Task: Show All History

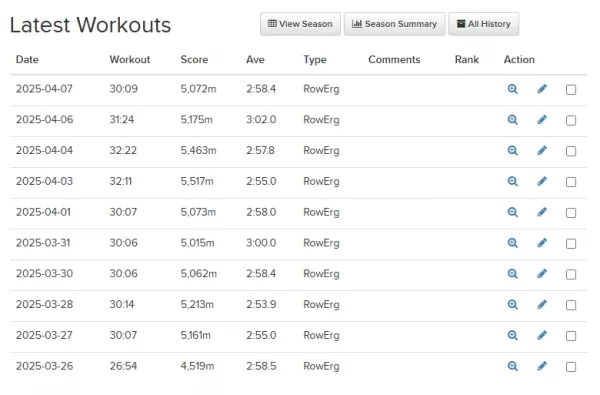Action: [483, 24]
